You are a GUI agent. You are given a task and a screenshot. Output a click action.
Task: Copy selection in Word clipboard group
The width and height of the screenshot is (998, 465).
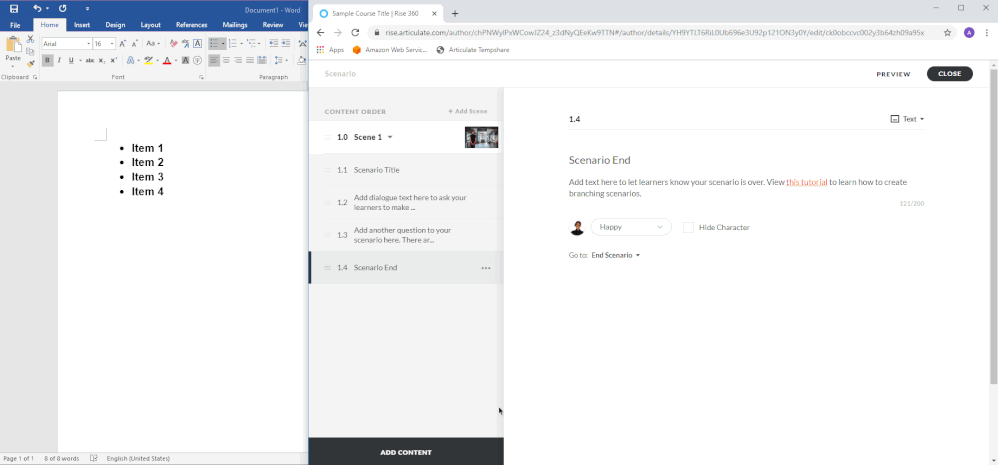(x=30, y=52)
